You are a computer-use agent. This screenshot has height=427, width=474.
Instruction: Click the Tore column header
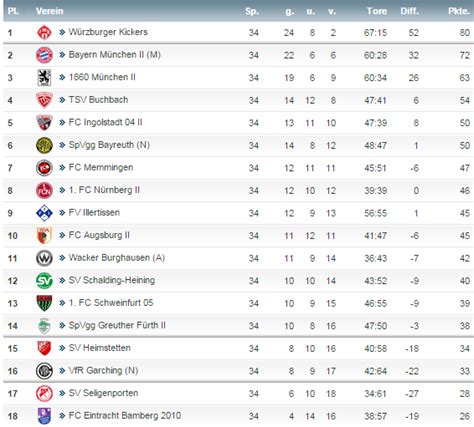377,11
